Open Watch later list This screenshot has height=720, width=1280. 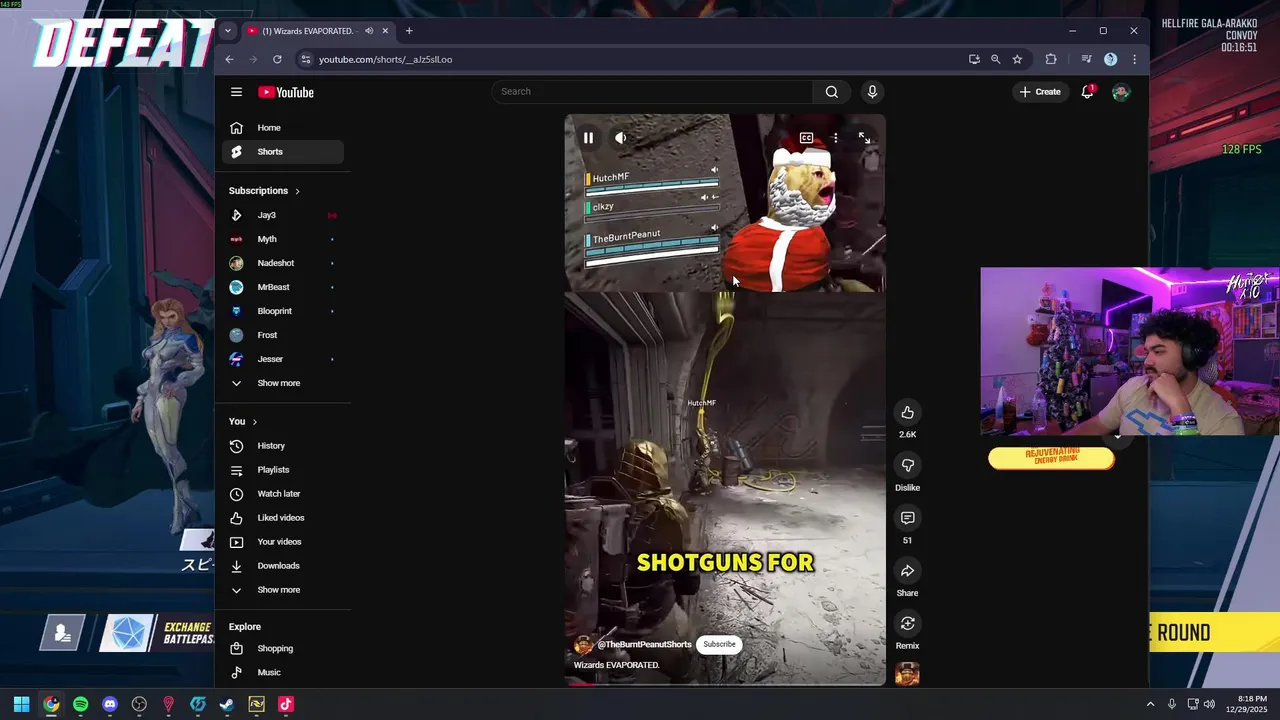283,494
